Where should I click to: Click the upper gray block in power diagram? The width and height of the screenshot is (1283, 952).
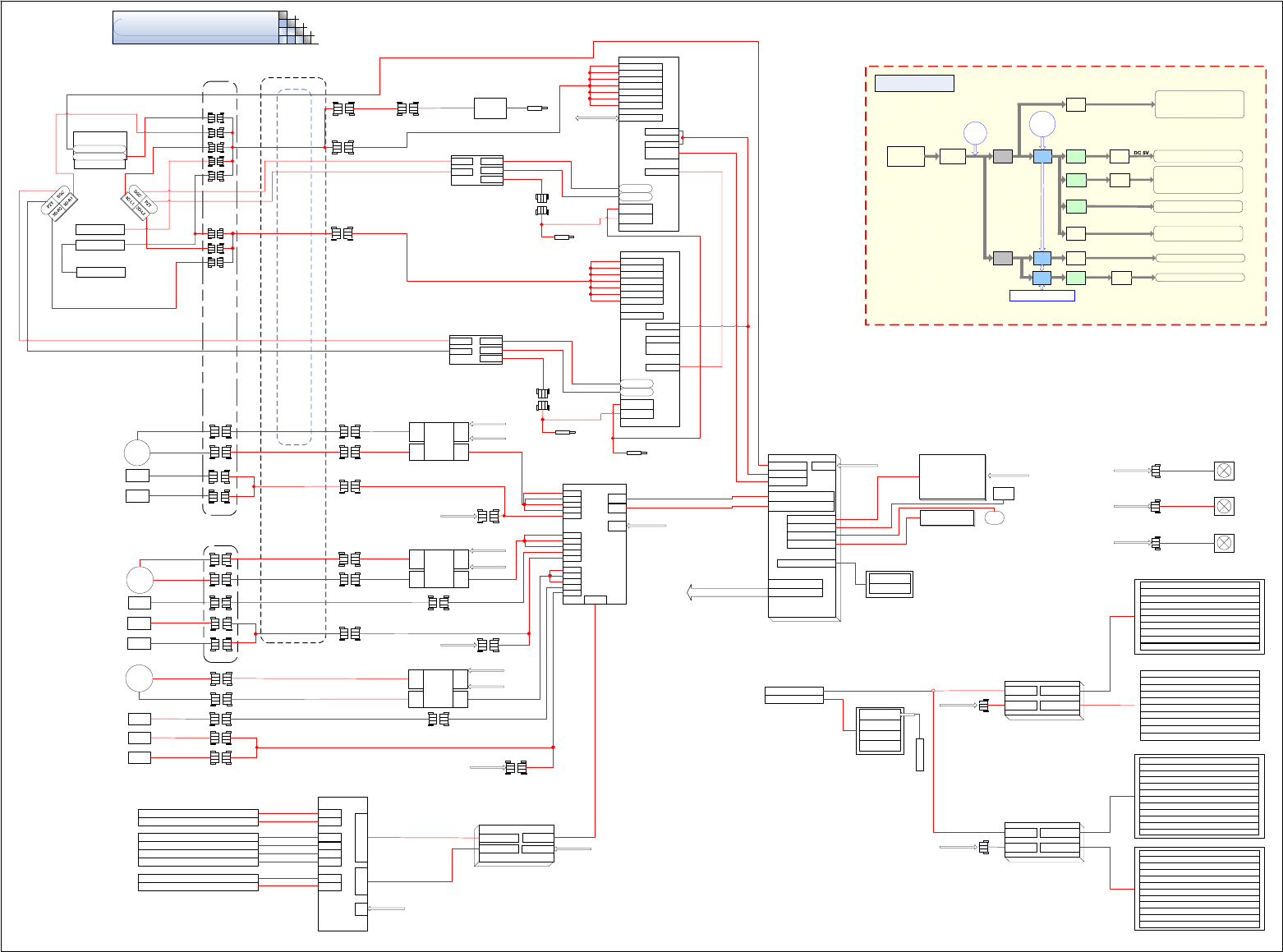1002,156
